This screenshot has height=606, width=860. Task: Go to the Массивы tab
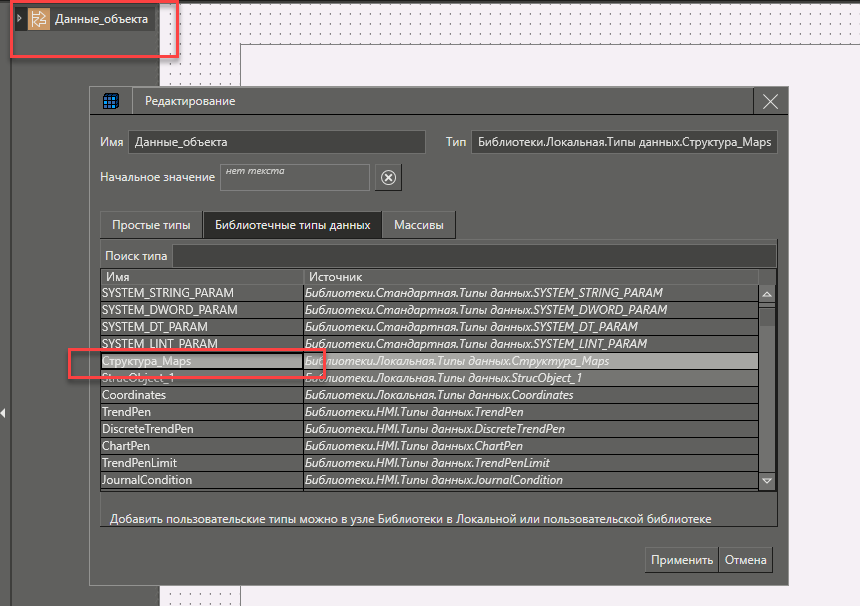point(419,225)
